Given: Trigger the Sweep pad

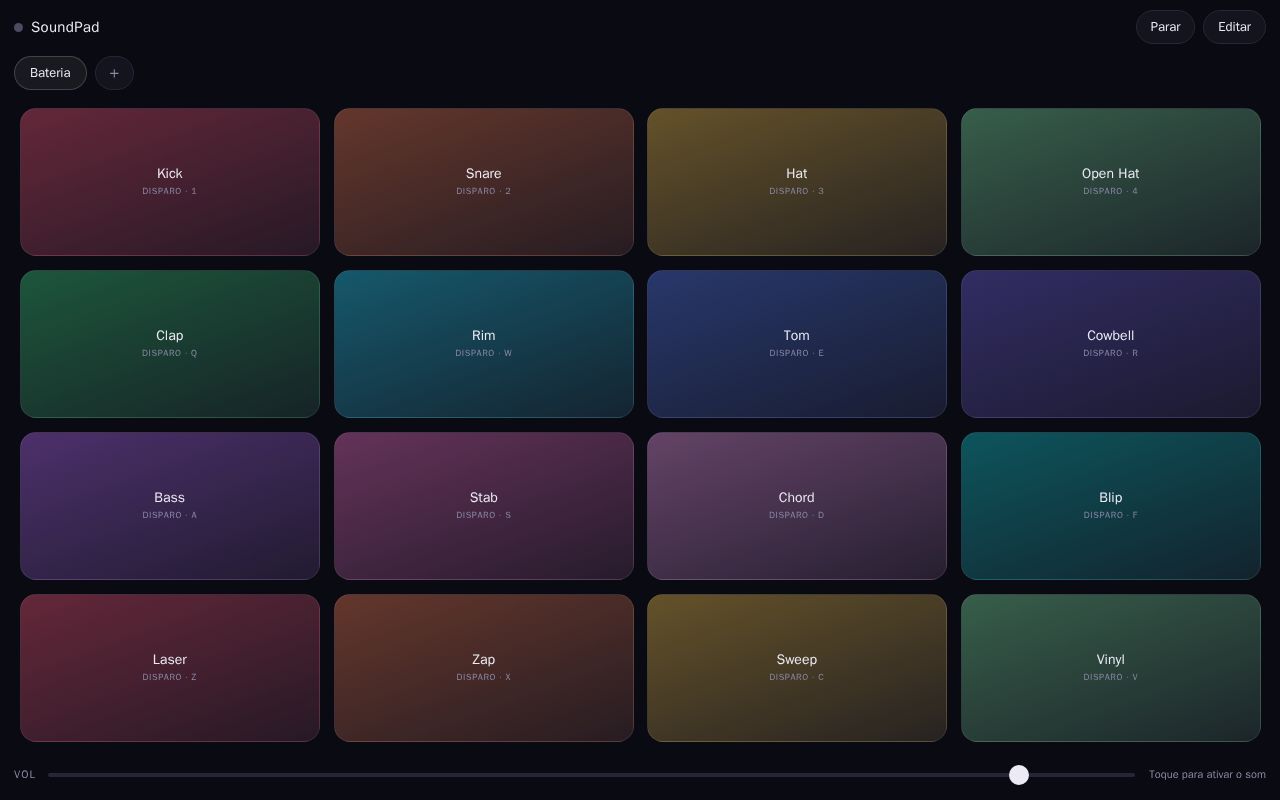Looking at the screenshot, I should (x=797, y=668).
